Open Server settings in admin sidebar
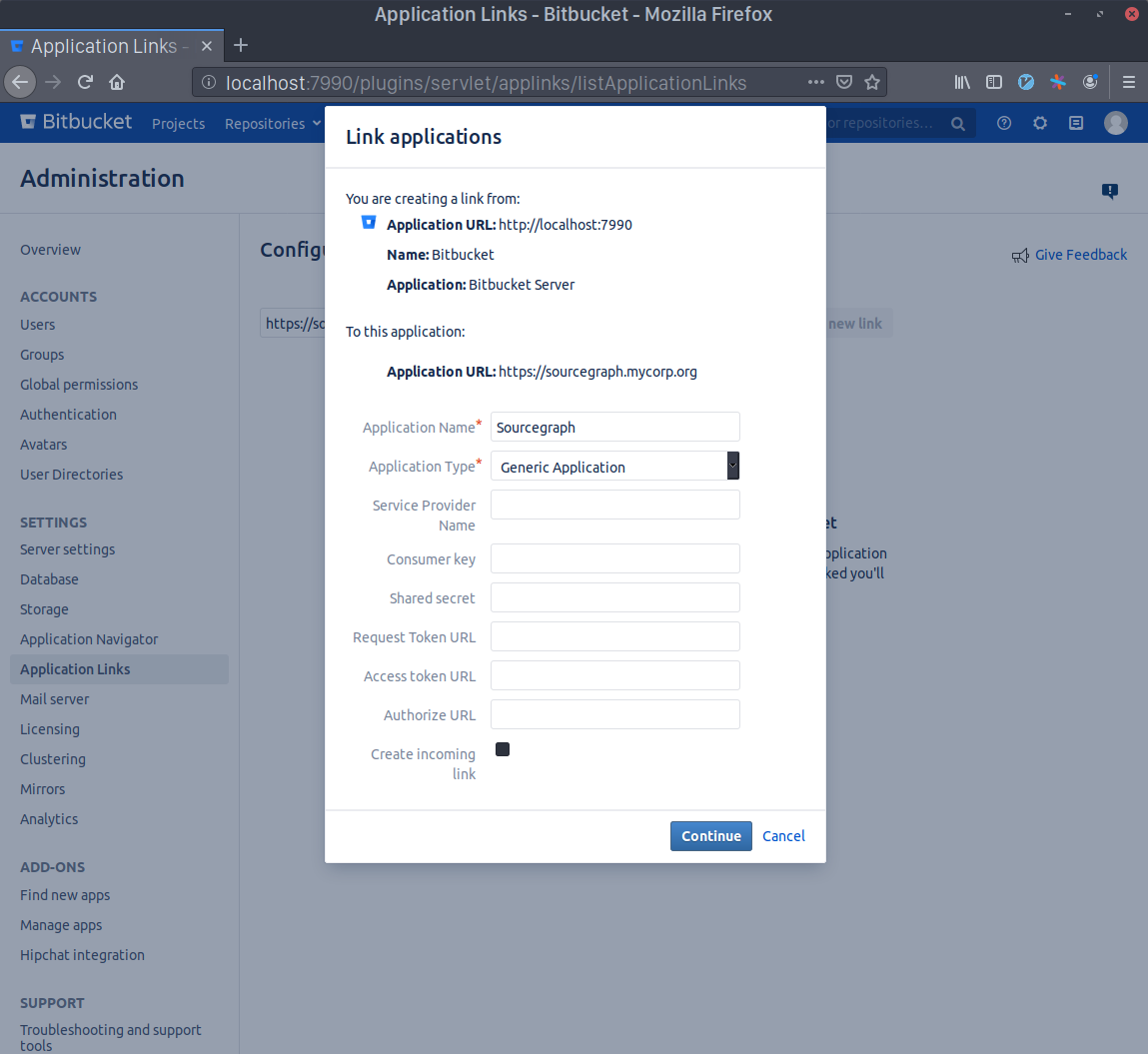This screenshot has height=1054, width=1148. pos(67,548)
